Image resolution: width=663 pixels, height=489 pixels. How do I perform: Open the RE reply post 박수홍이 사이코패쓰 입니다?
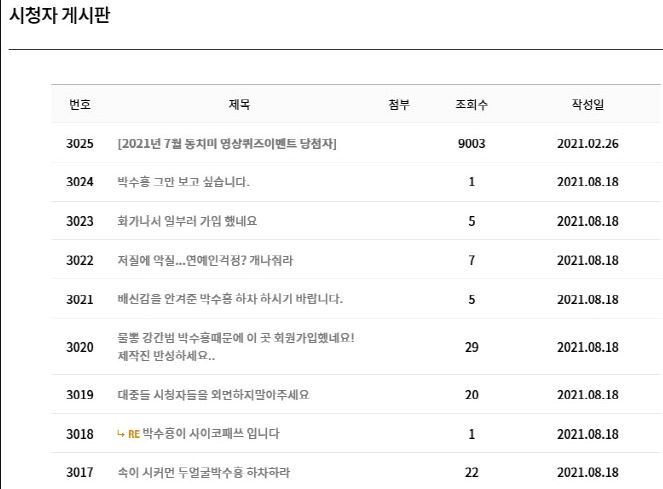(x=211, y=434)
